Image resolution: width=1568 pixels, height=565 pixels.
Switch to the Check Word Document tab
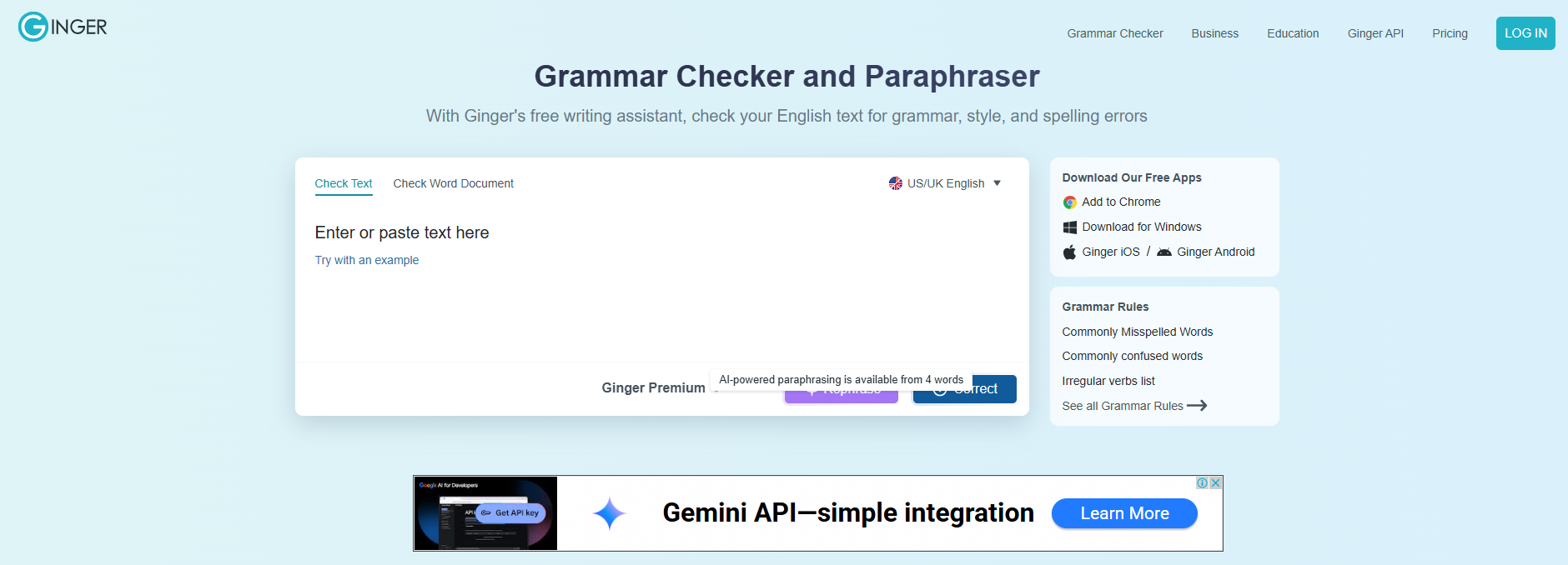[x=453, y=183]
